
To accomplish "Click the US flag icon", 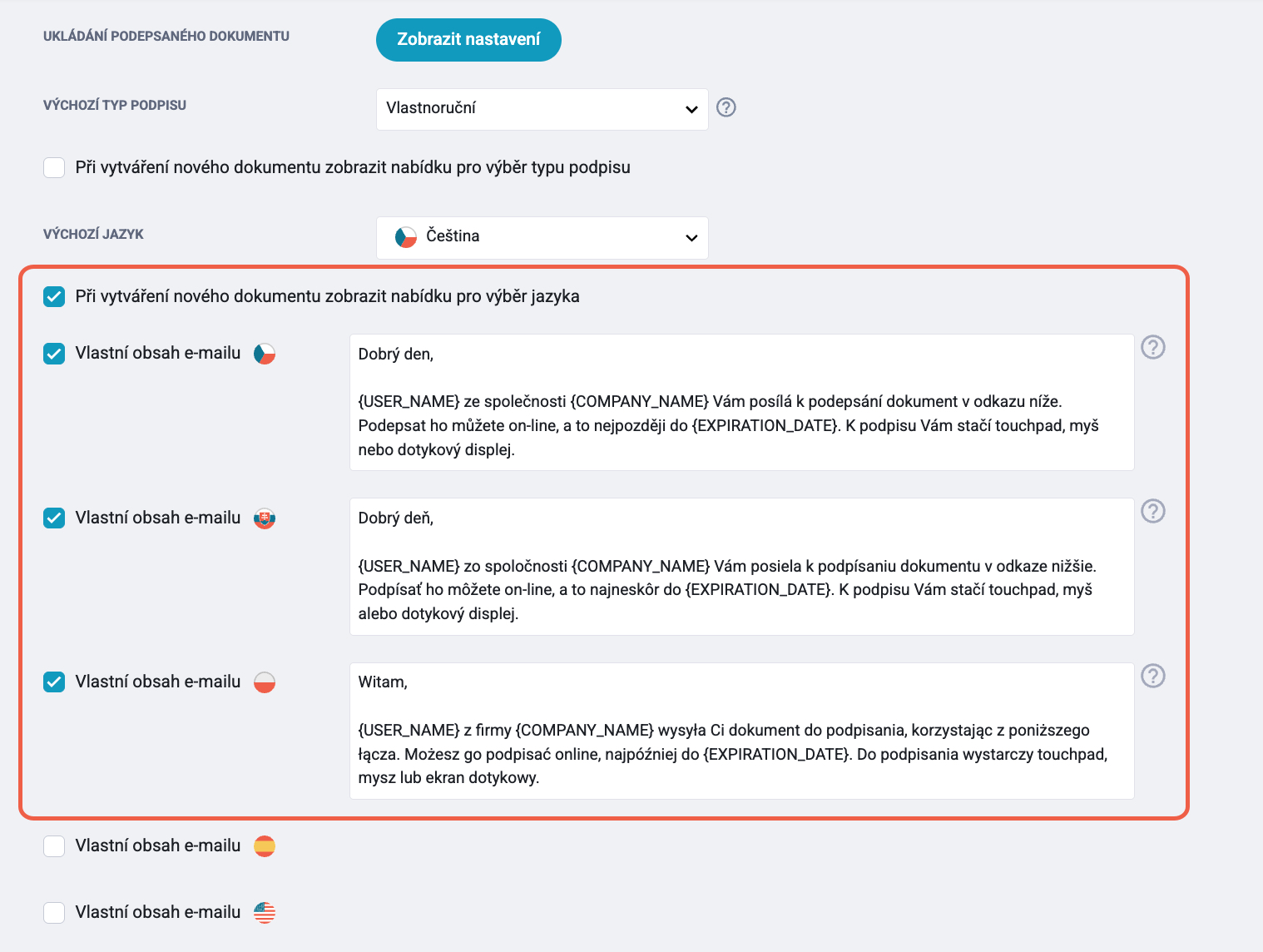I will click(265, 913).
